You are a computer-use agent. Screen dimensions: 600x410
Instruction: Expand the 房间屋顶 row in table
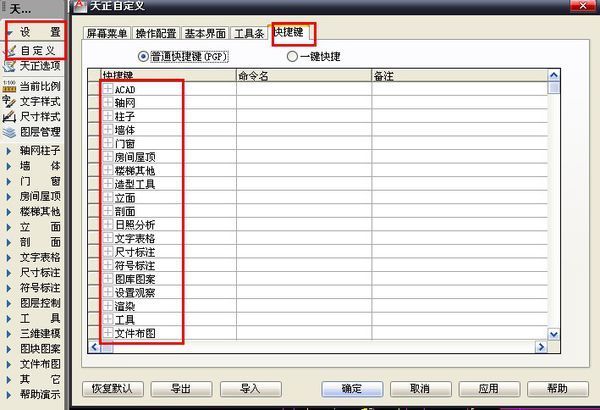pyautogui.click(x=108, y=157)
